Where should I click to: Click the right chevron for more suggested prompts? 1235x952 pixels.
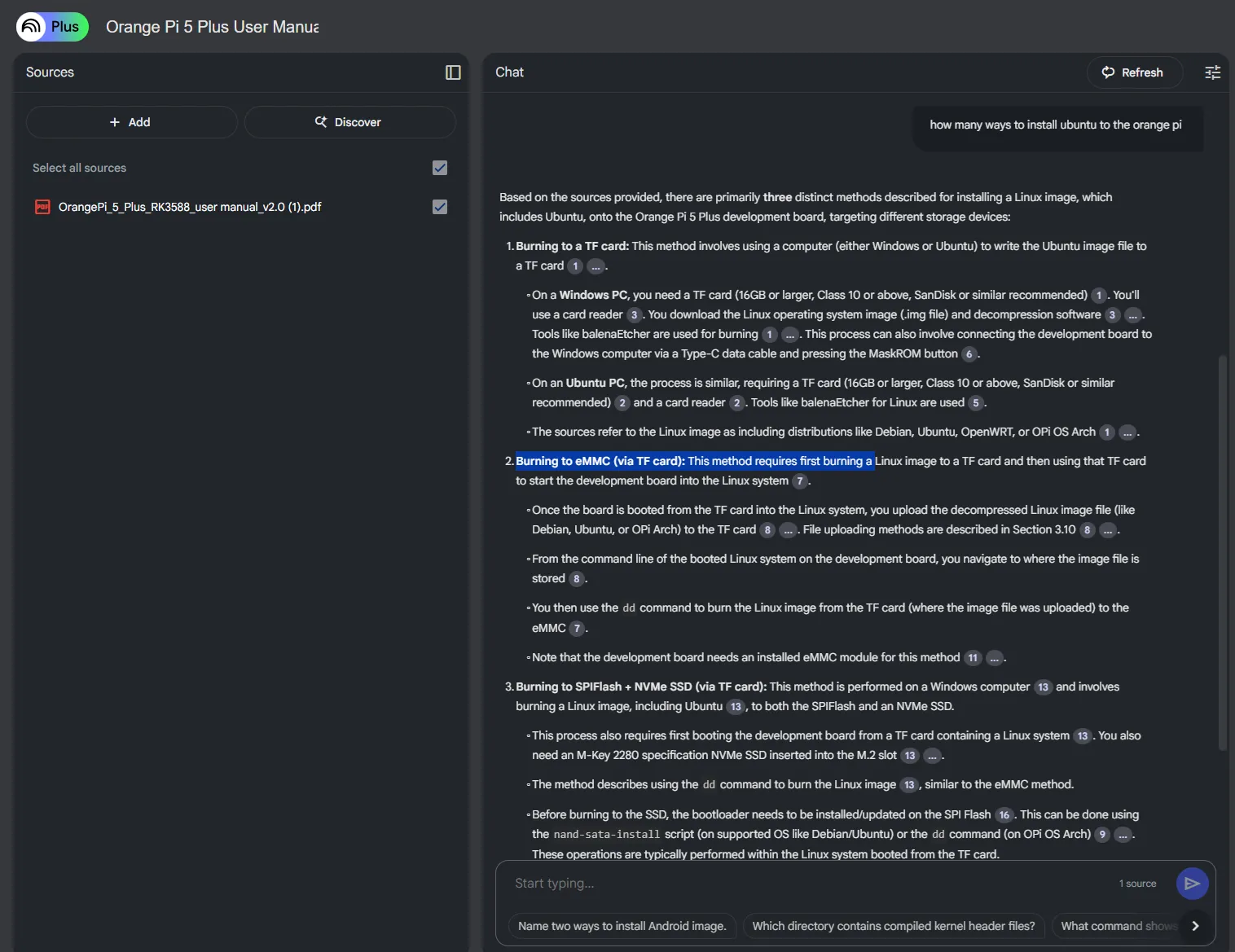(x=1195, y=925)
